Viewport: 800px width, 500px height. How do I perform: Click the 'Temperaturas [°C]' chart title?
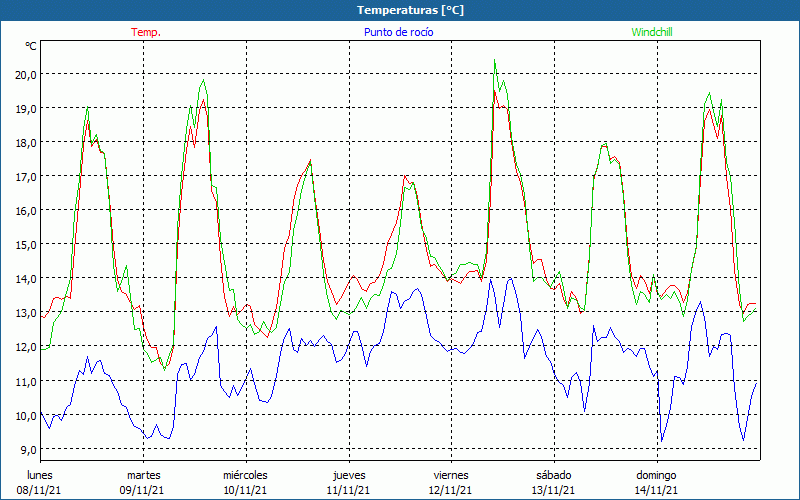[x=410, y=10]
